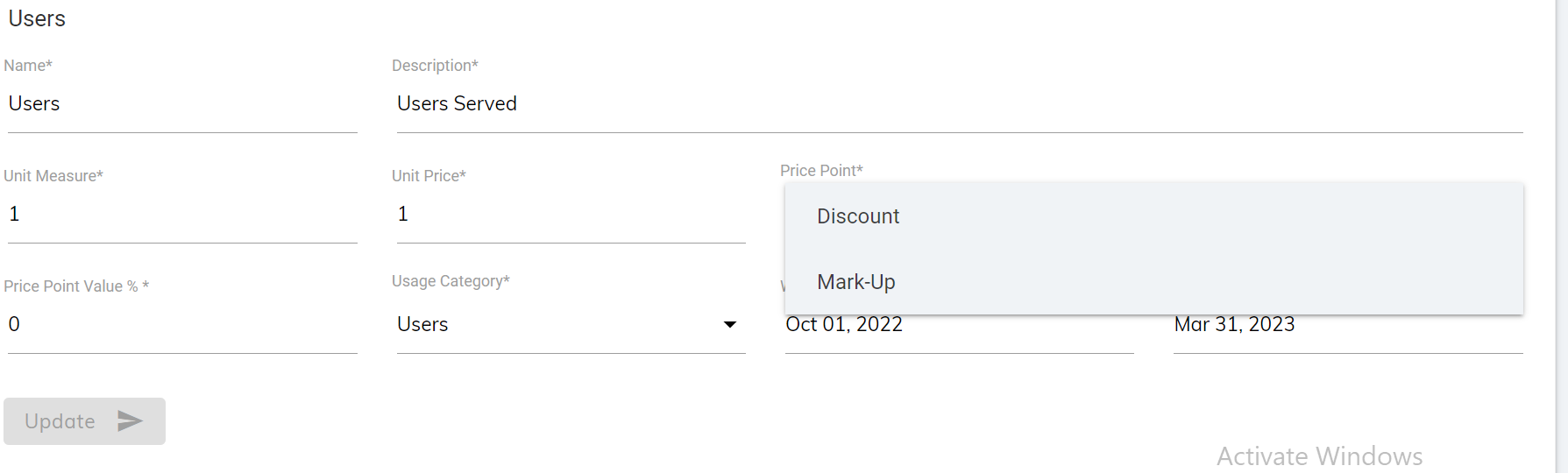Screen dimensions: 1568x473
Task: Expand the Usage Category dropdown arrow
Action: 729,325
